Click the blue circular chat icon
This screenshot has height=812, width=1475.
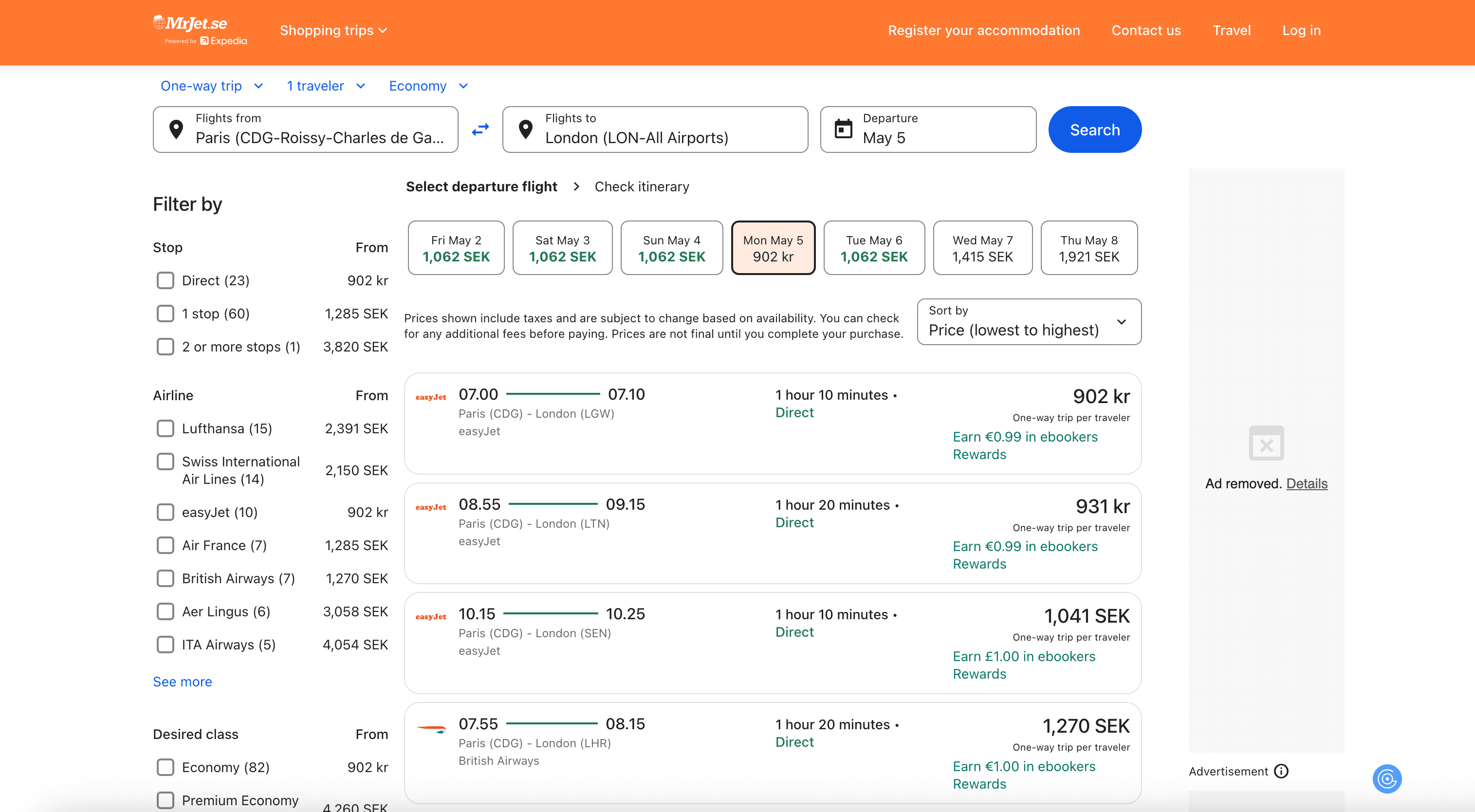tap(1386, 779)
